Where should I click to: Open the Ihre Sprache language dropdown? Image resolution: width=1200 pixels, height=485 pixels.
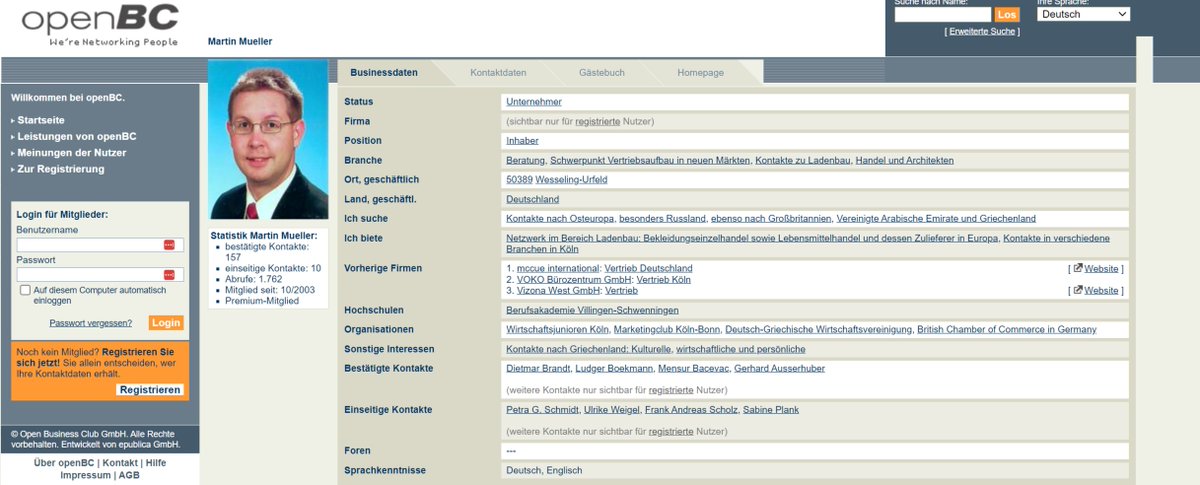click(1083, 14)
